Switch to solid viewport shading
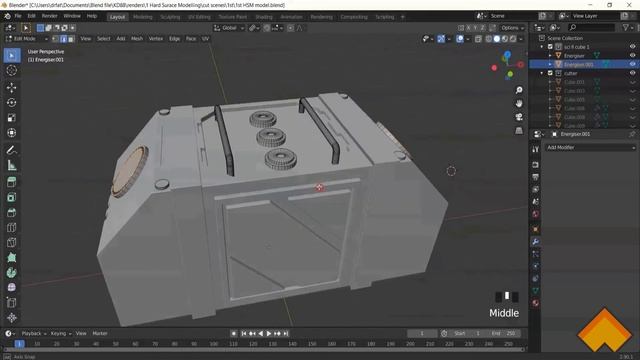The width and height of the screenshot is (640, 360). [497, 39]
